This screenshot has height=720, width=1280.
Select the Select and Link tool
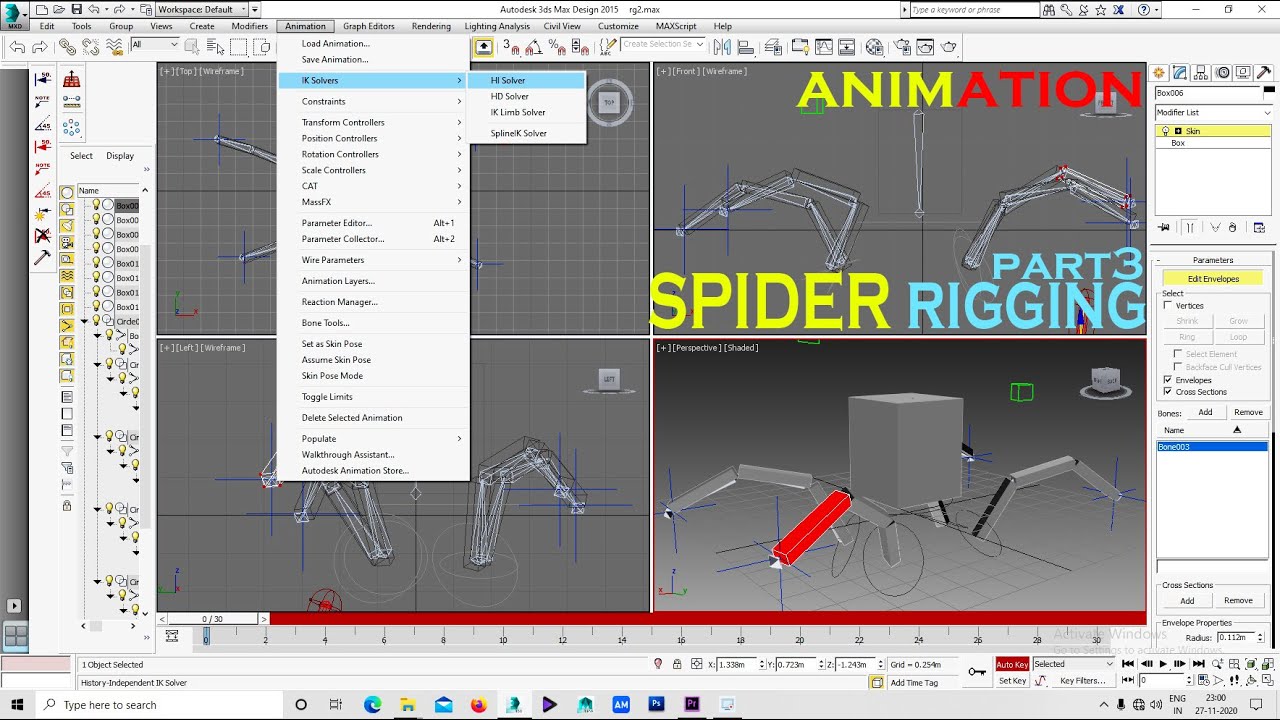click(66, 46)
